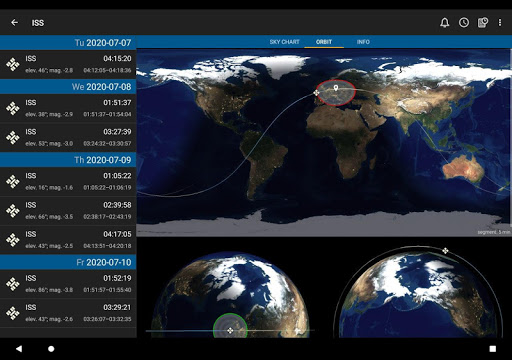Click satellite icon of the 04:17:05 pass
The image size is (512, 360).
pos(13,240)
